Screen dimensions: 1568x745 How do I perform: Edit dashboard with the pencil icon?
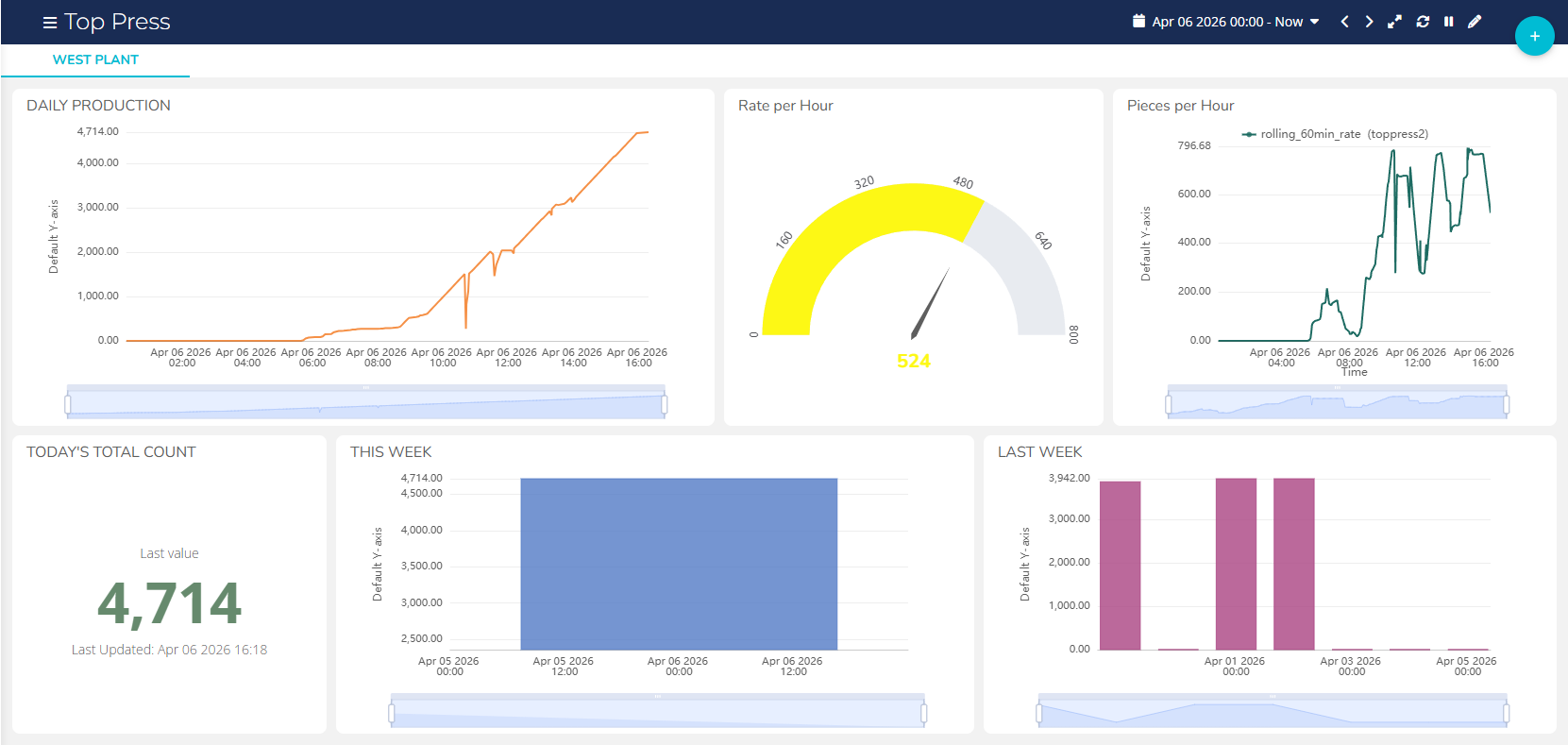pyautogui.click(x=1475, y=22)
